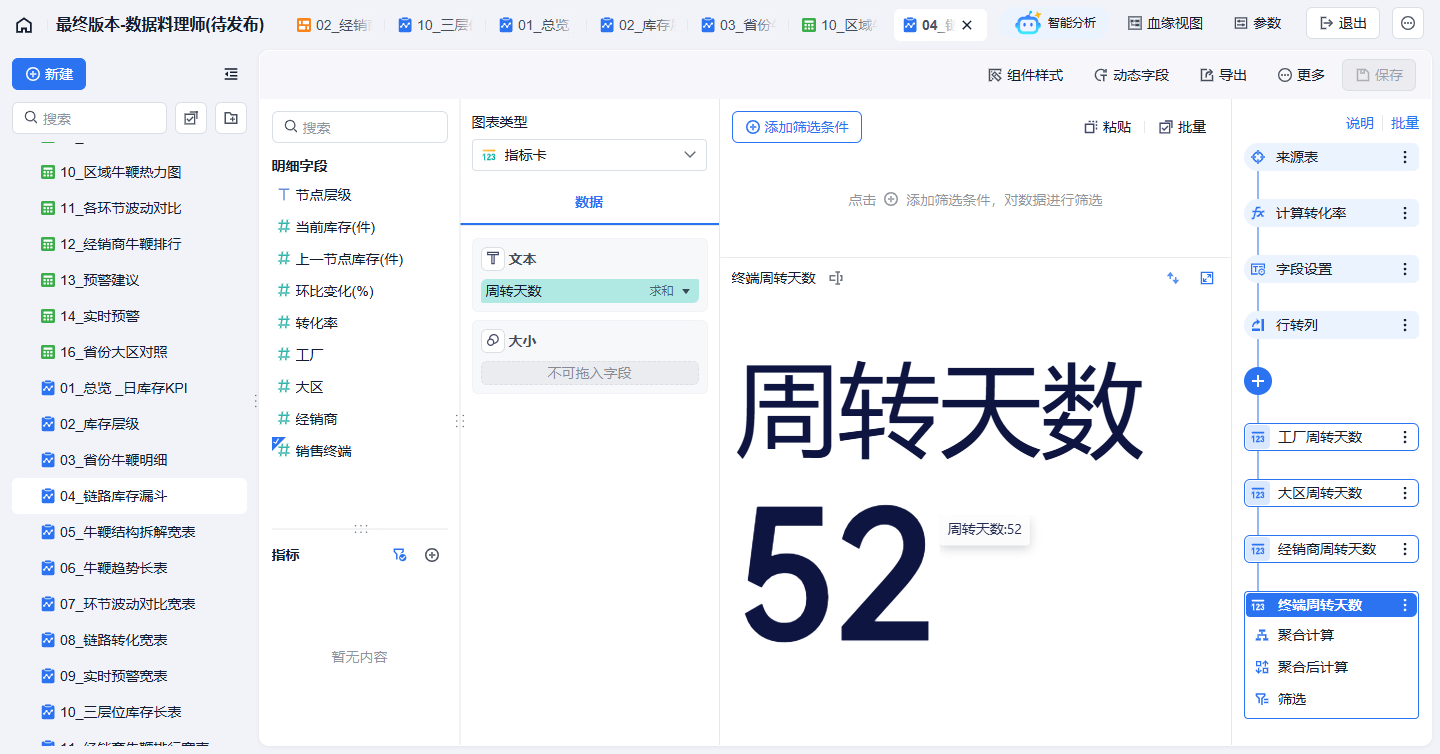
Task: Click the 批量 link in the right panel
Action: point(1405,123)
